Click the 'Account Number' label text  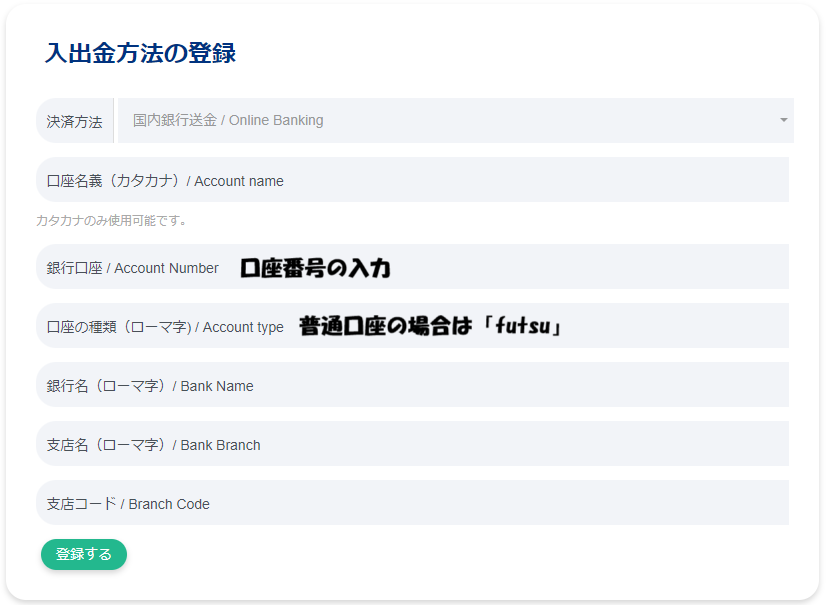(x=167, y=268)
